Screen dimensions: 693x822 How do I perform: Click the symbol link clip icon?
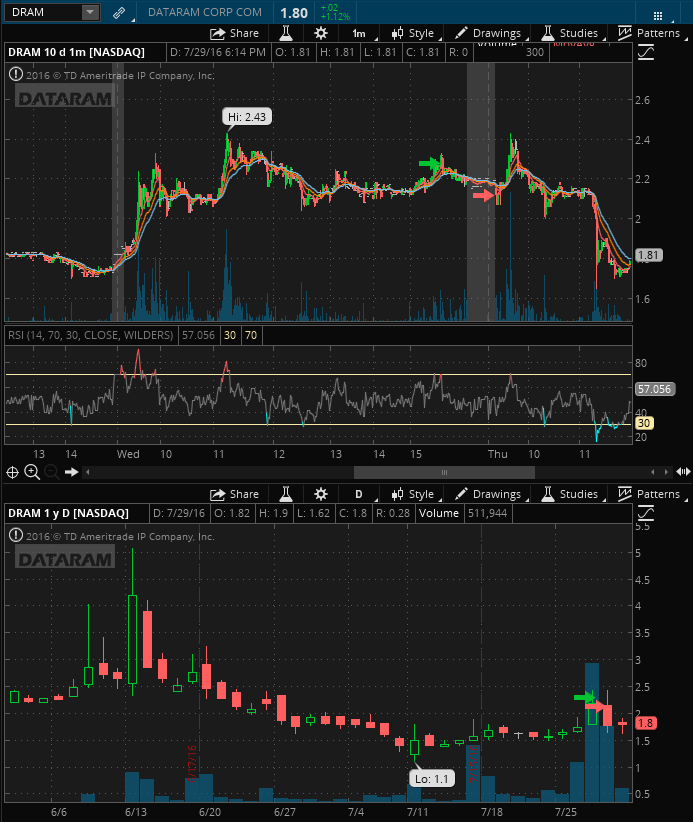point(119,13)
